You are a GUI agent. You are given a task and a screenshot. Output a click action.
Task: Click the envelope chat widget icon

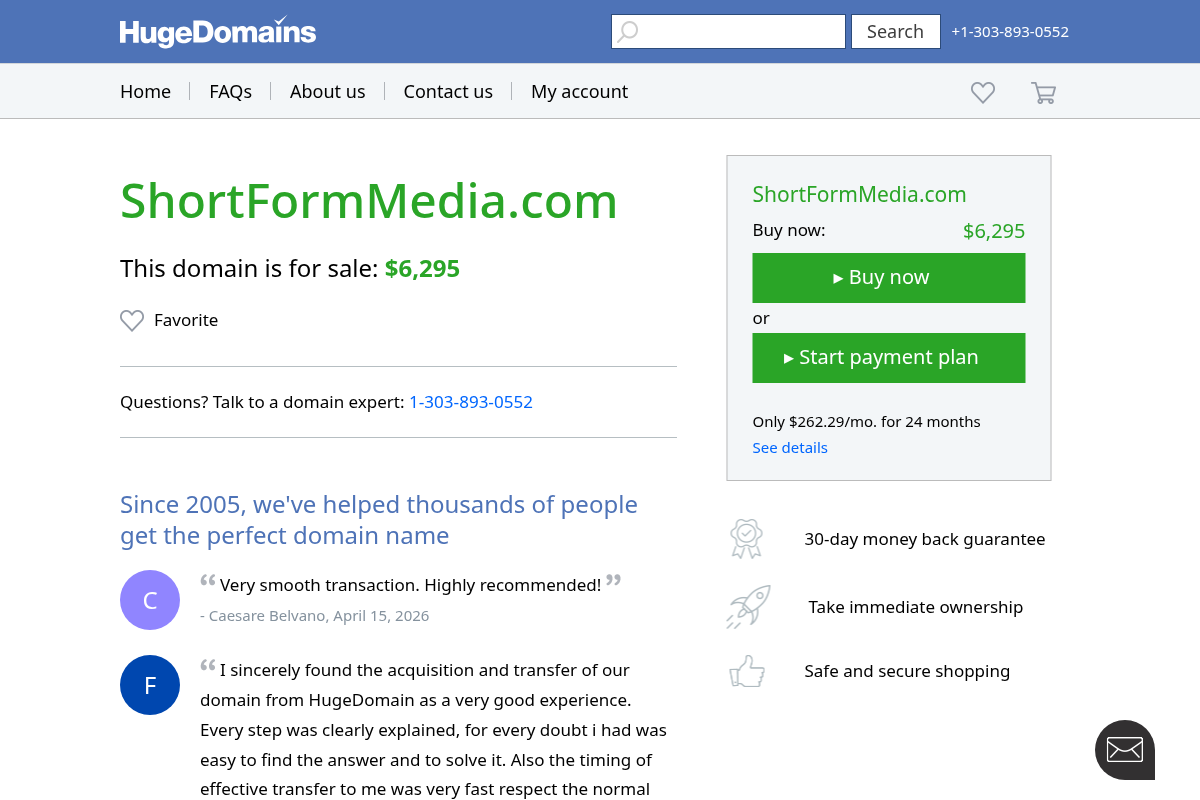[1125, 749]
